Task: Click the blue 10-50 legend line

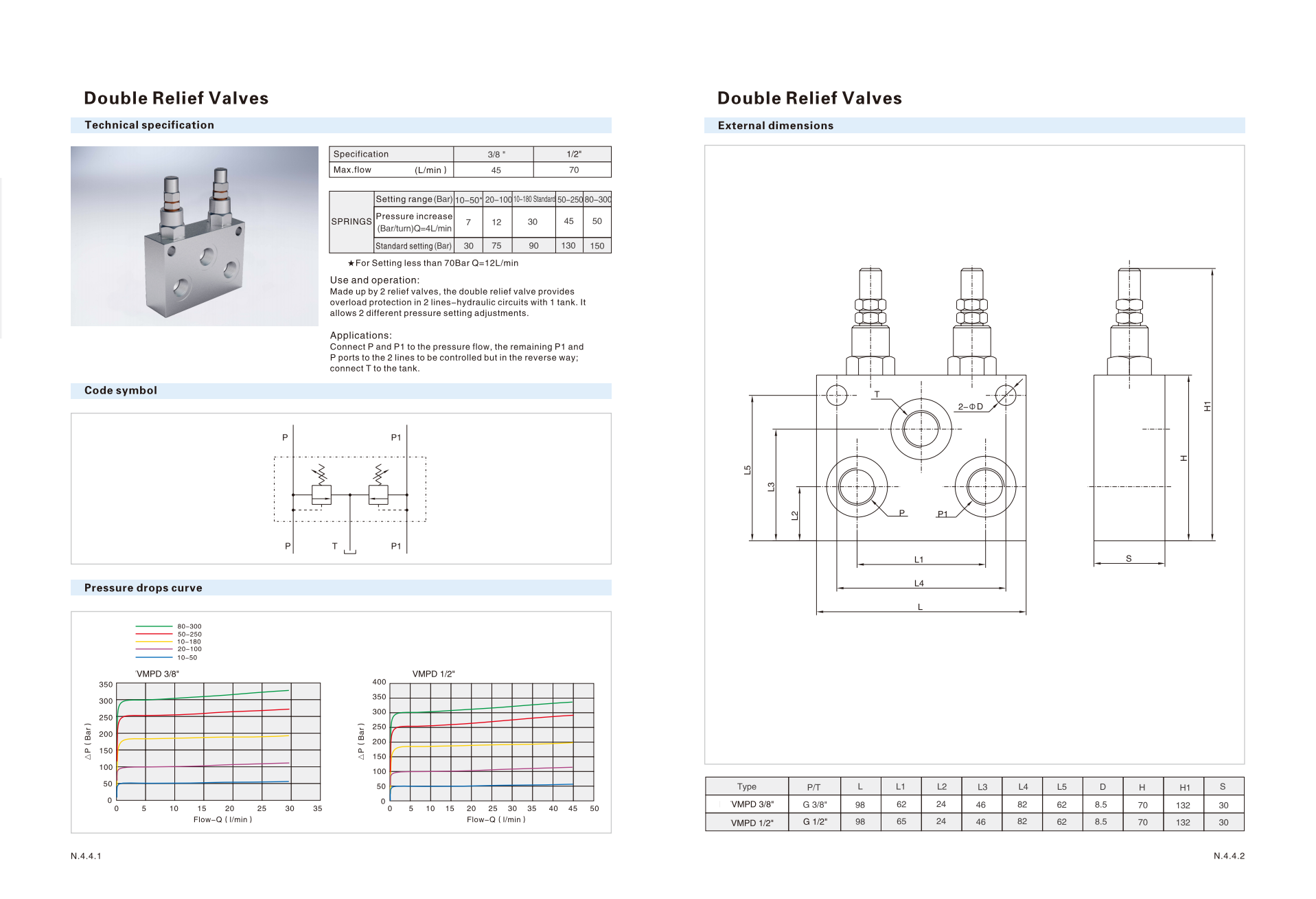Action: 154,657
